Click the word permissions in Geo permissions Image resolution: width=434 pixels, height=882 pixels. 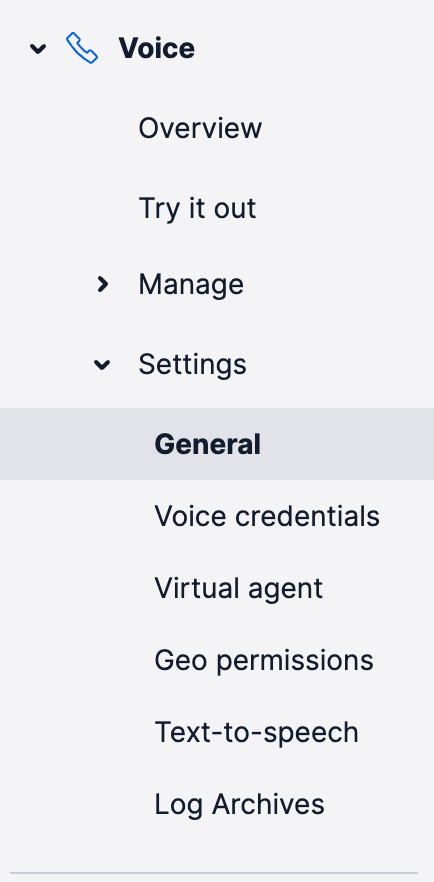[295, 662]
